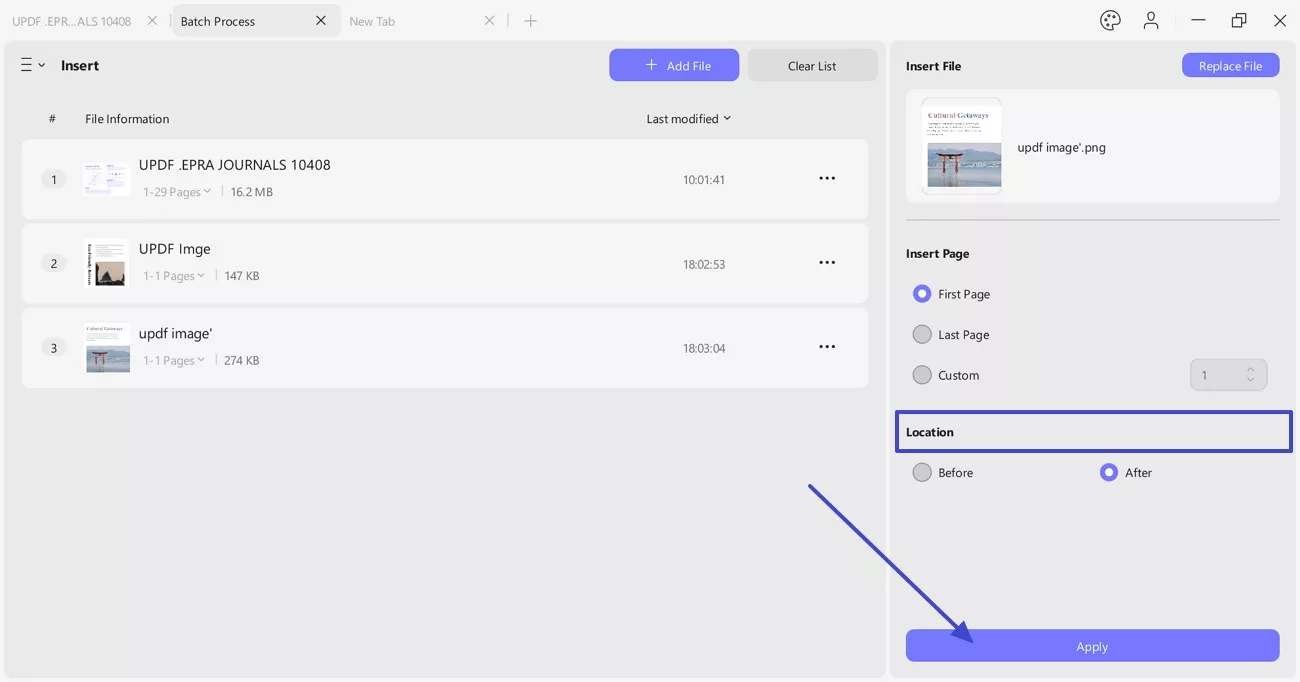This screenshot has height=682, width=1300.
Task: Click the Replace File button
Action: (1231, 66)
